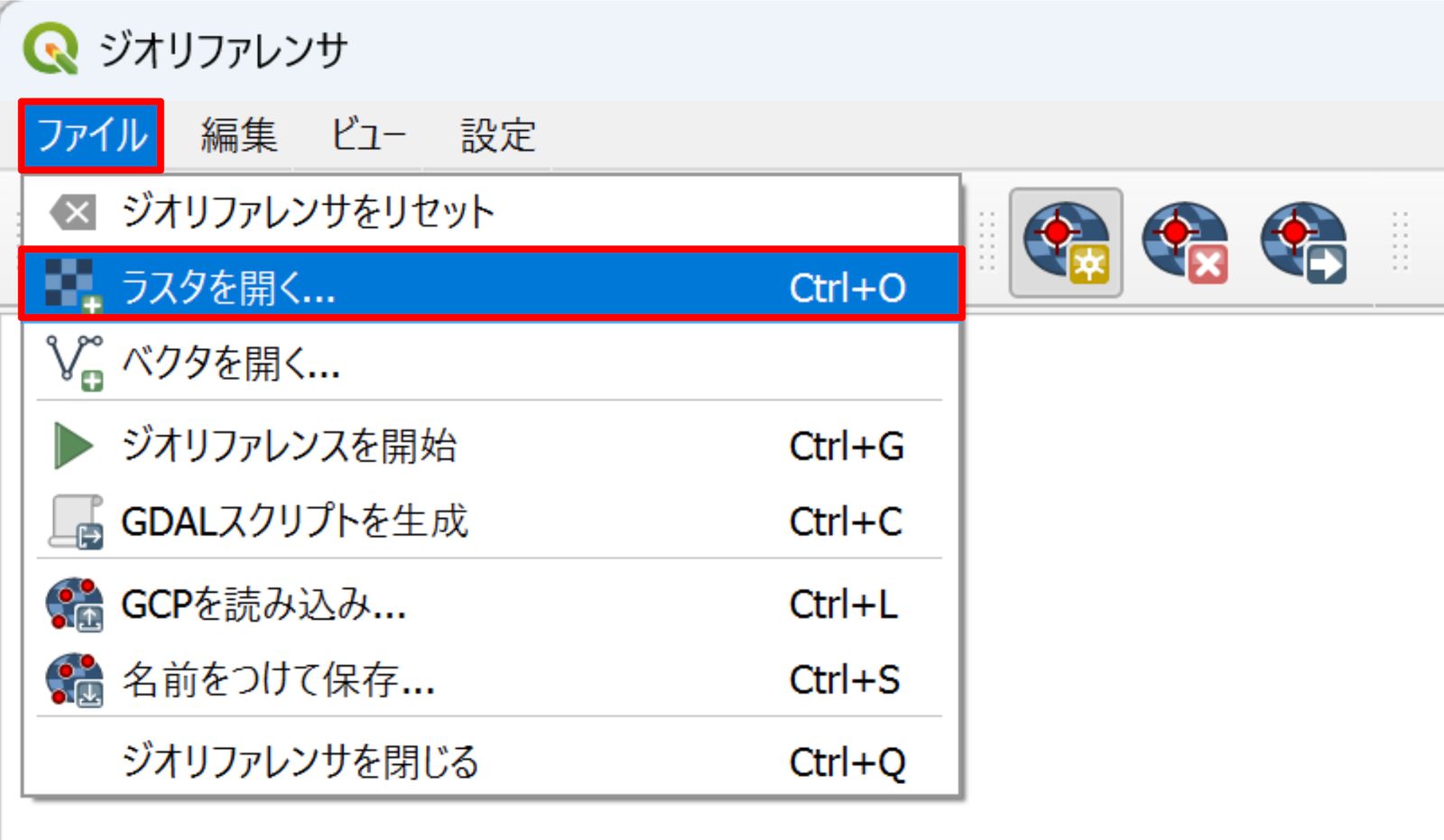Click the Ctrl+O shortcut label
Image resolution: width=1444 pixels, height=840 pixels.
tap(847, 289)
